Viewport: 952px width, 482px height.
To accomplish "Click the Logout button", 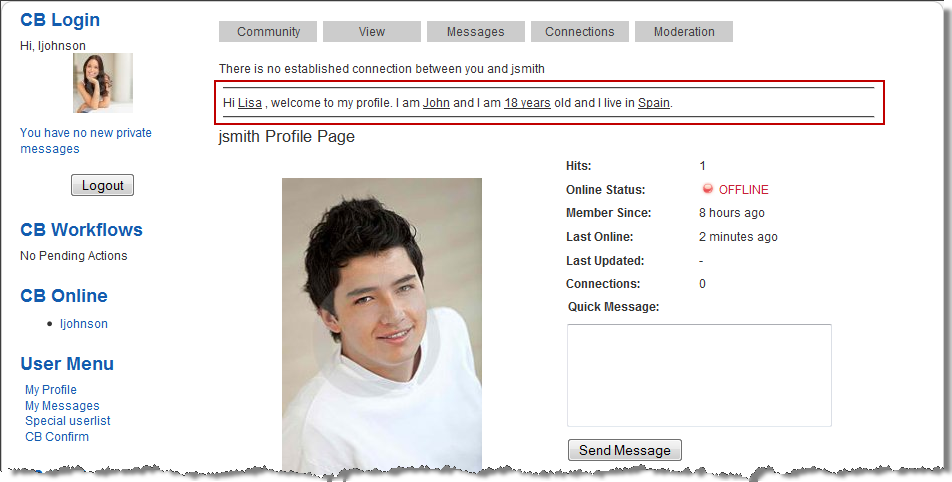I will click(x=102, y=185).
